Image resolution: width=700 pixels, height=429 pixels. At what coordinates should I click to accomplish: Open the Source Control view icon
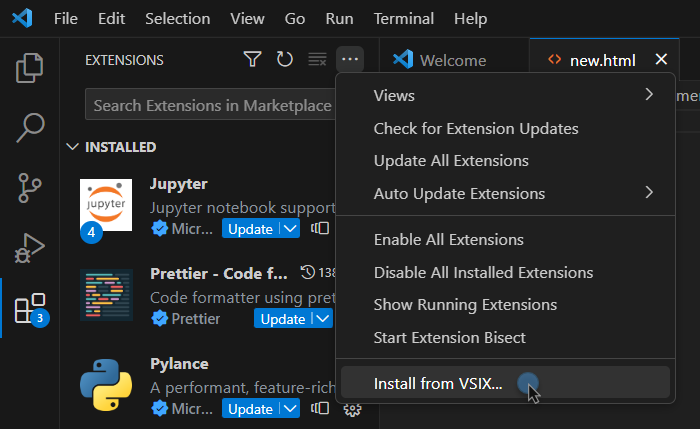point(30,187)
